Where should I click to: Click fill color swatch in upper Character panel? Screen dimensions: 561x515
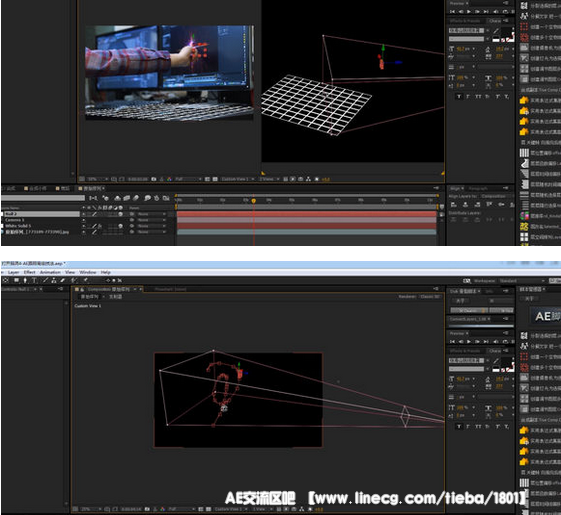tap(506, 32)
